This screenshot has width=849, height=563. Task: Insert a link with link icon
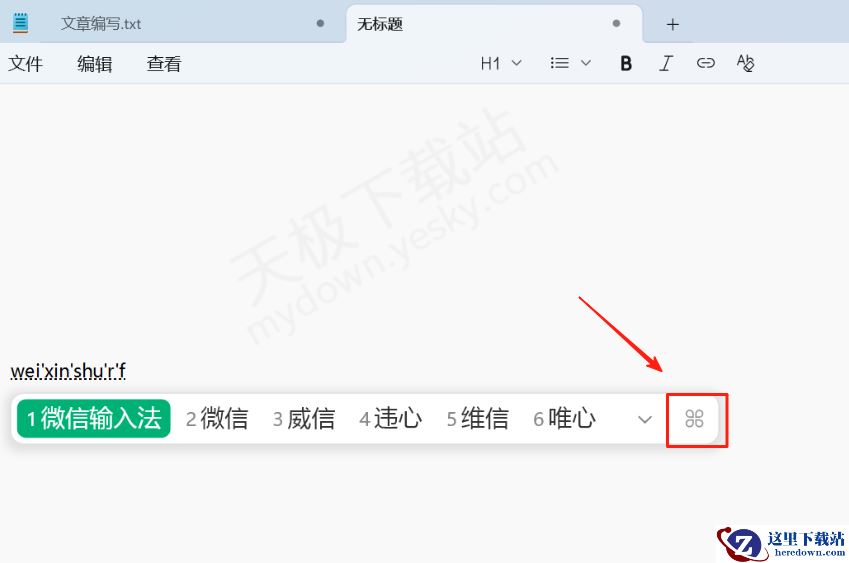click(x=706, y=63)
